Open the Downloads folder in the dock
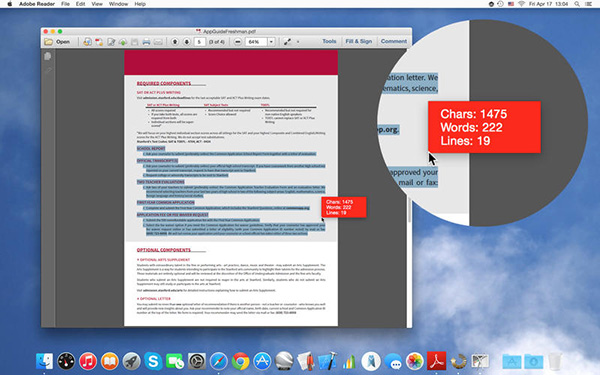The width and height of the screenshot is (600, 375). coord(533,361)
